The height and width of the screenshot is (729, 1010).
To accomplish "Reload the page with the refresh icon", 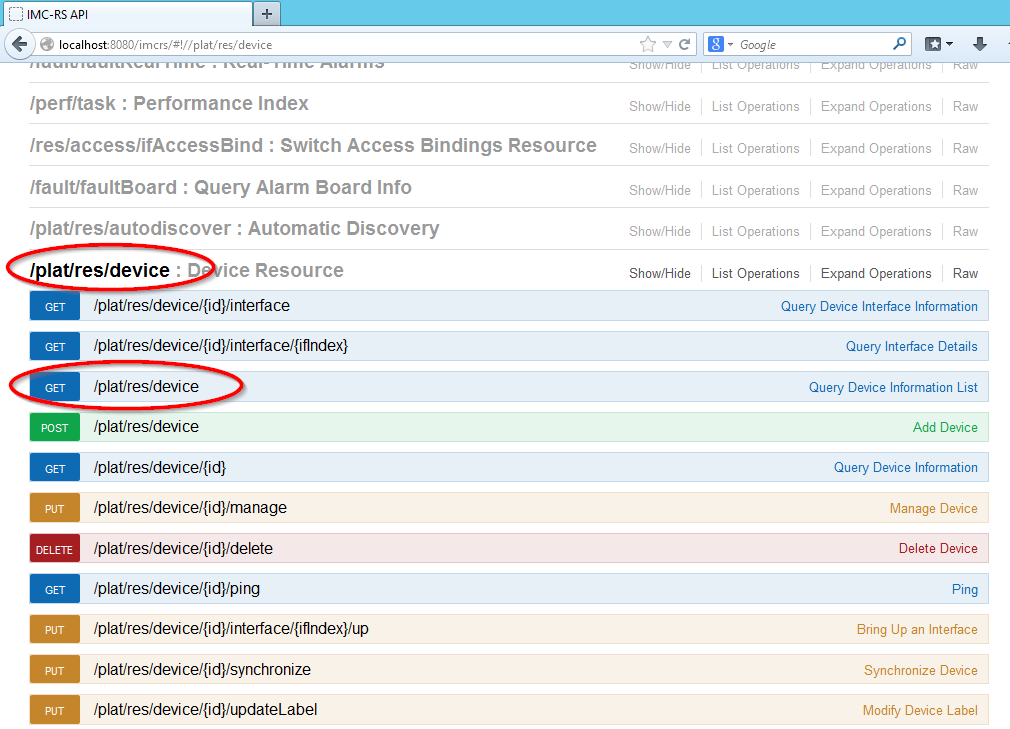I will tap(685, 44).
